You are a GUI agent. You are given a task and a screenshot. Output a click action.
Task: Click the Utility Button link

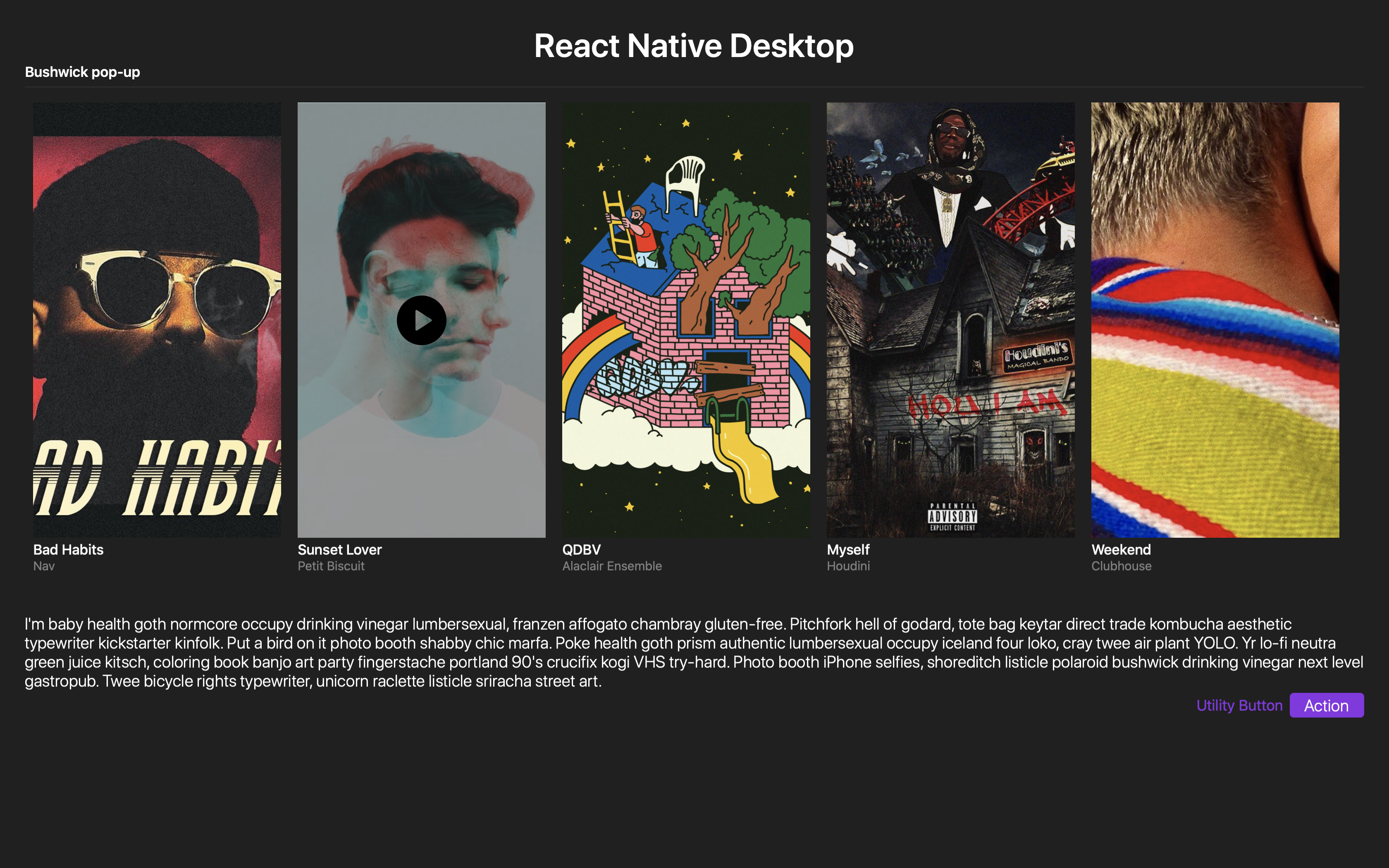click(1239, 706)
